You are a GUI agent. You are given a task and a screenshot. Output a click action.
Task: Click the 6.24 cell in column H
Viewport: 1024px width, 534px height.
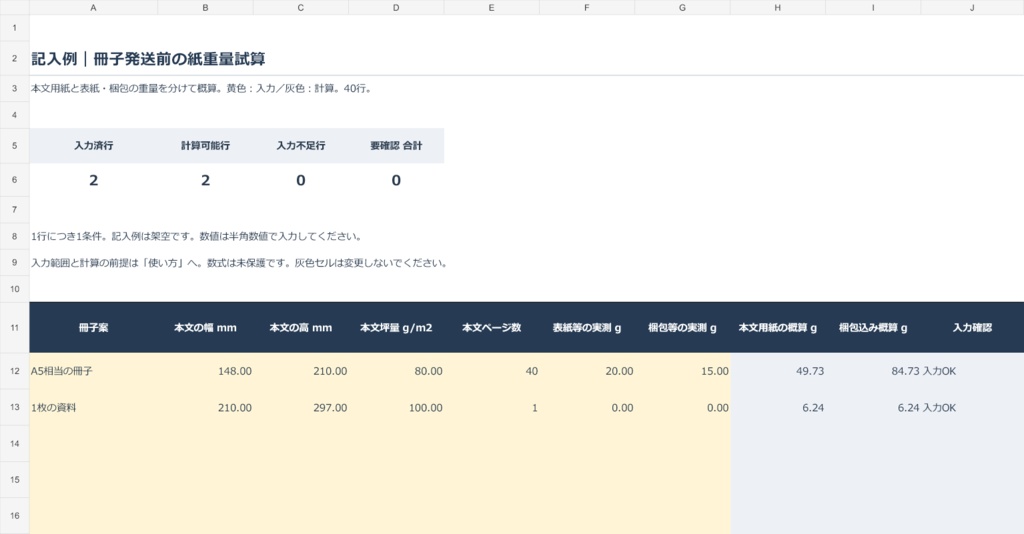pyautogui.click(x=777, y=407)
